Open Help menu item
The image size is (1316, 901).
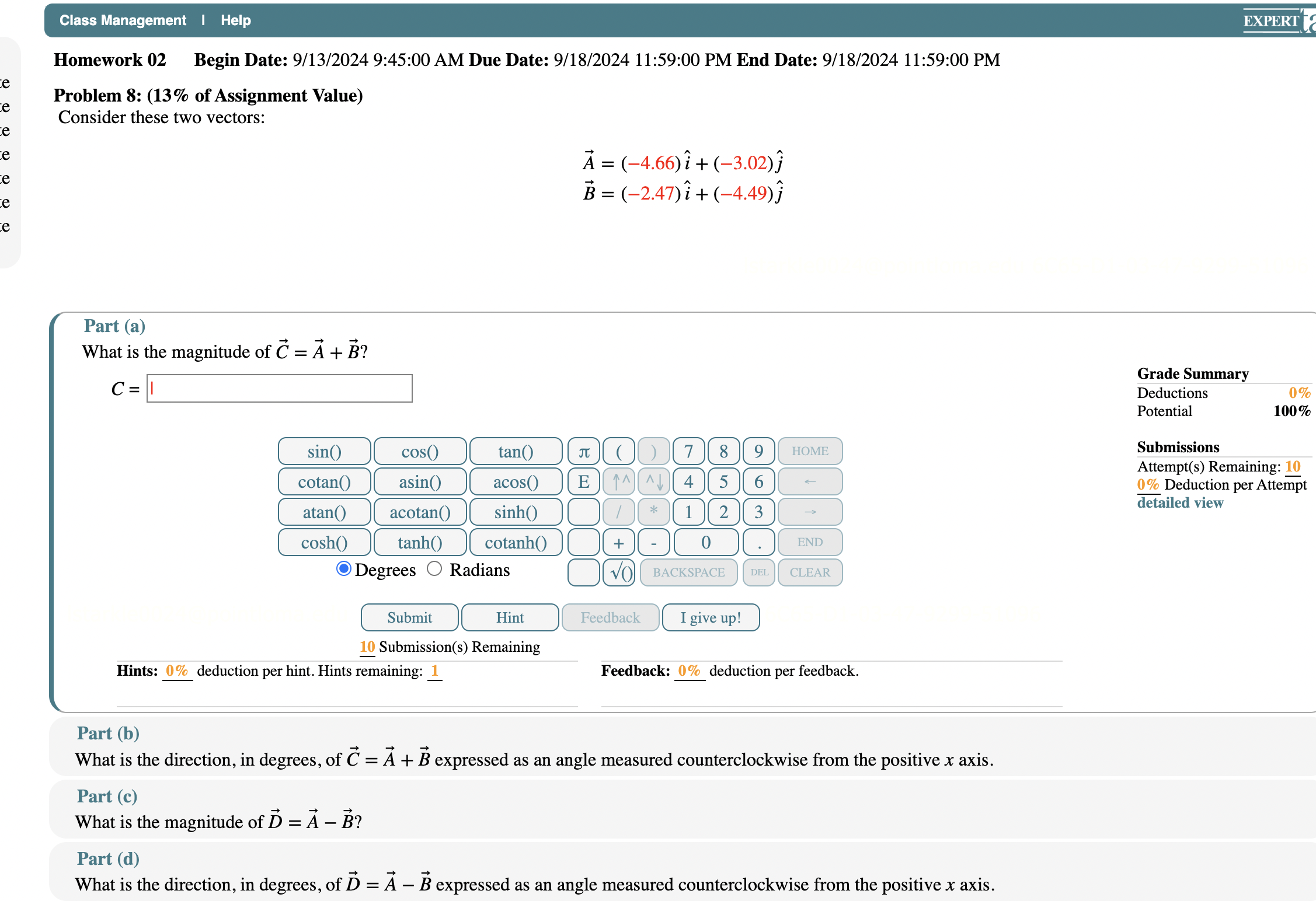coord(238,20)
